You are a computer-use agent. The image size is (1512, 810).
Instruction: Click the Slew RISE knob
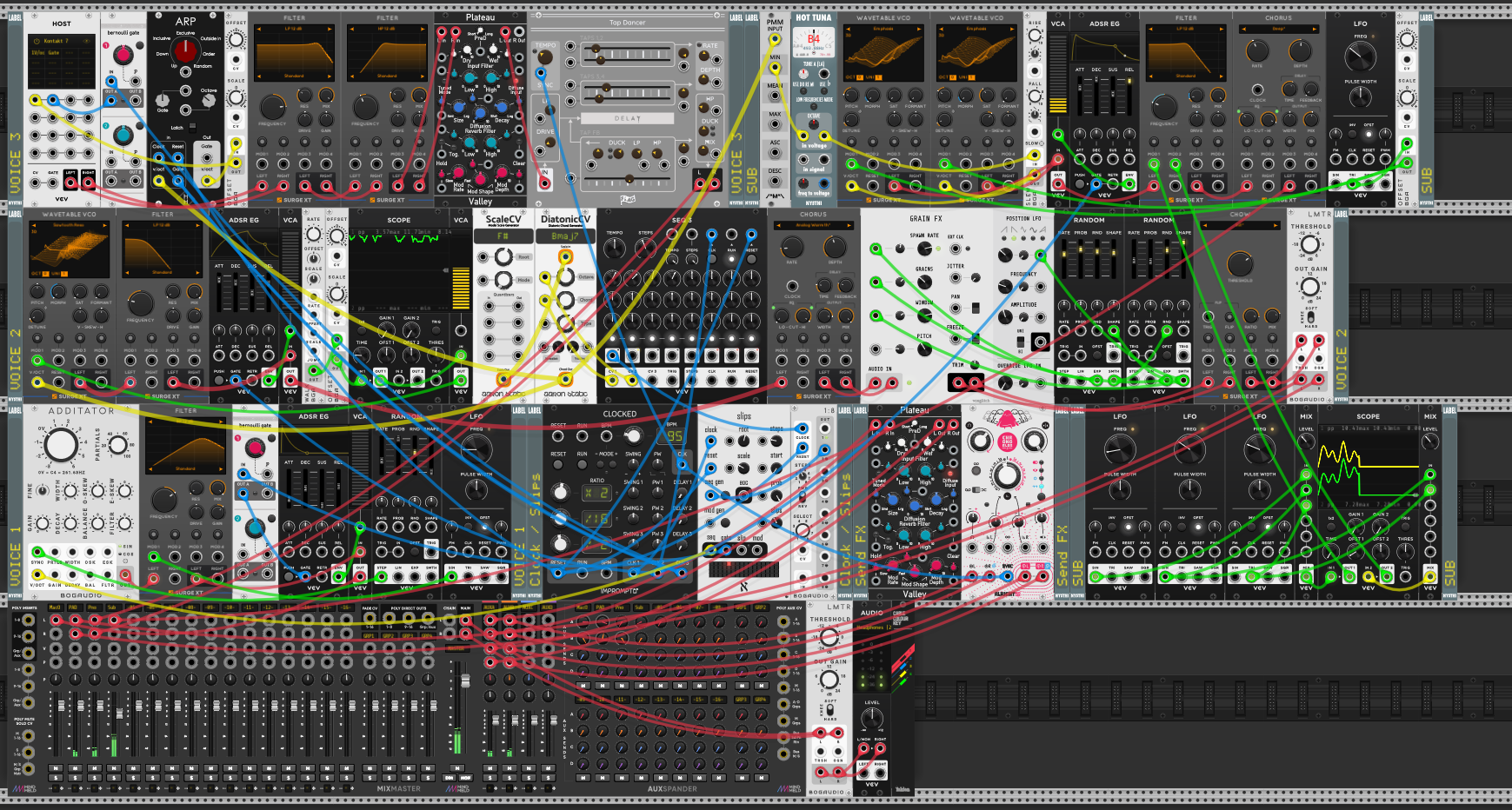[x=1035, y=36]
